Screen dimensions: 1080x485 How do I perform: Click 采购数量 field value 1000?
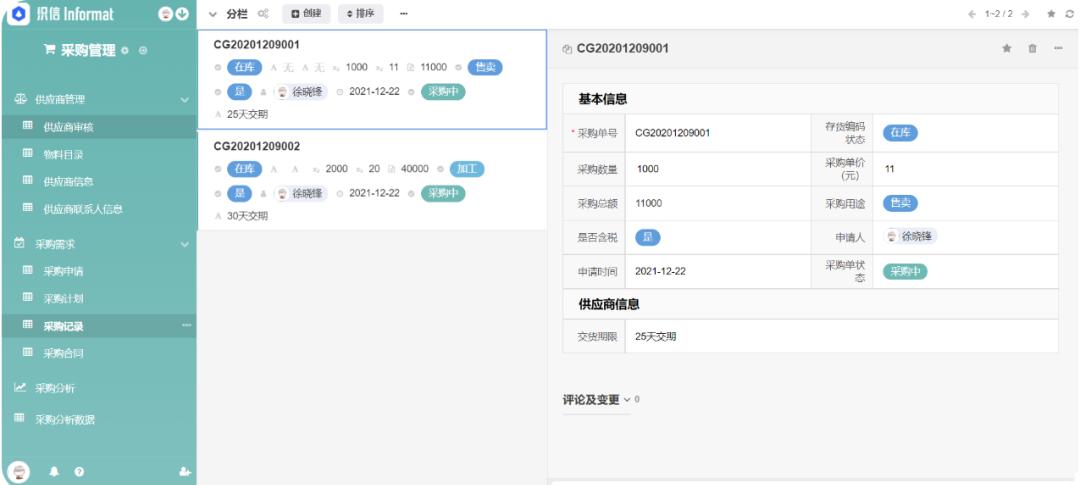(647, 169)
